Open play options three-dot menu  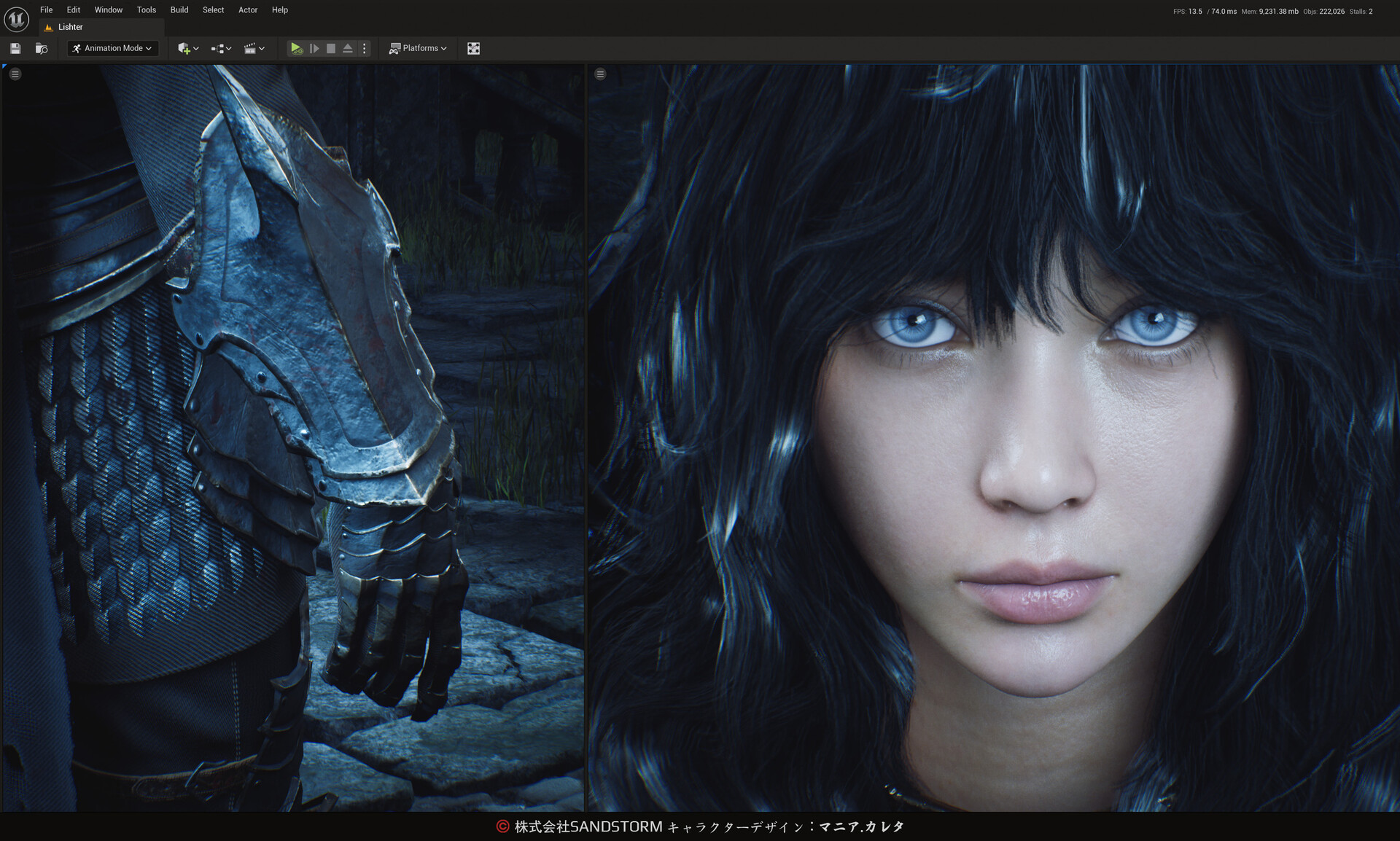365,48
